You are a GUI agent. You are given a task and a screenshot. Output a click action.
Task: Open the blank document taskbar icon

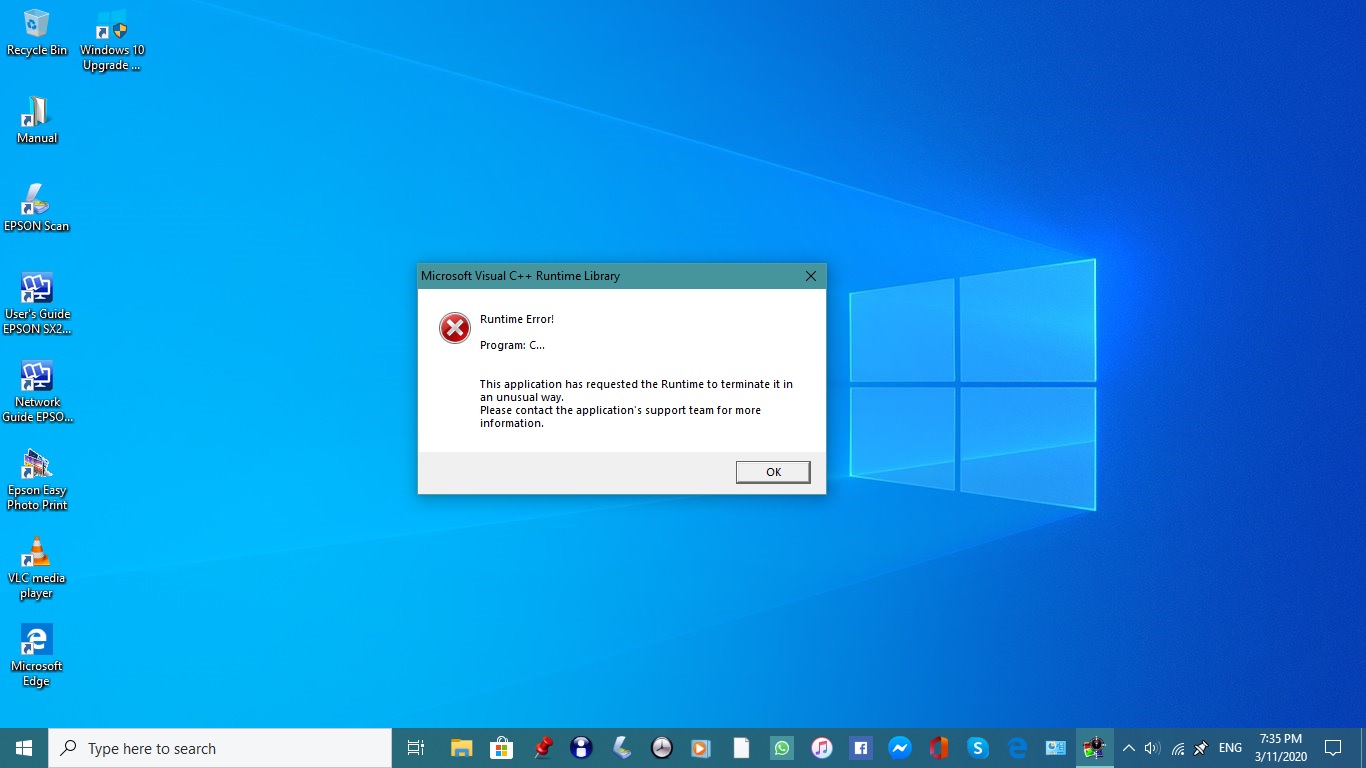pyautogui.click(x=741, y=748)
